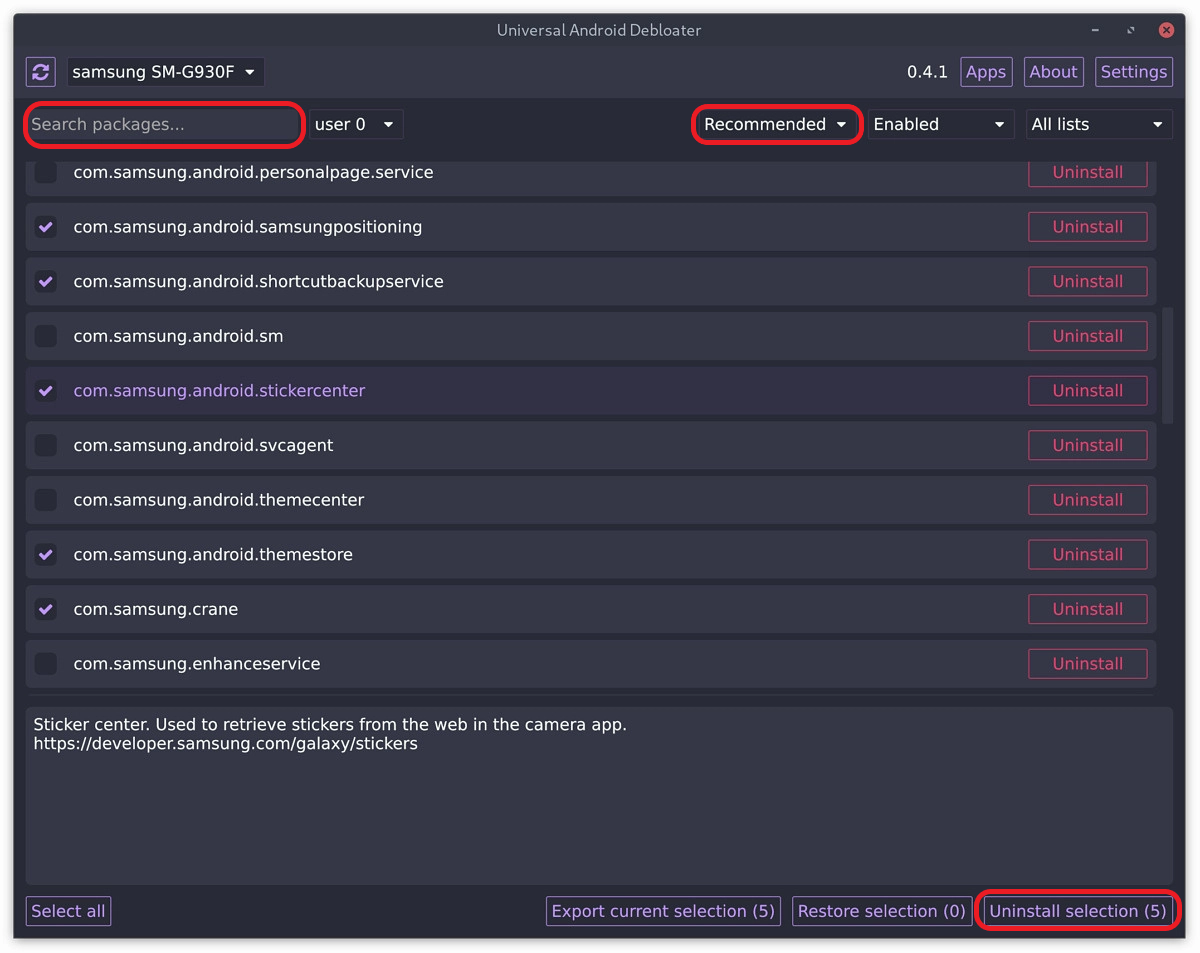Expand the user 0 dropdown
Screen dimensions: 1200x953
pyautogui.click(x=355, y=124)
